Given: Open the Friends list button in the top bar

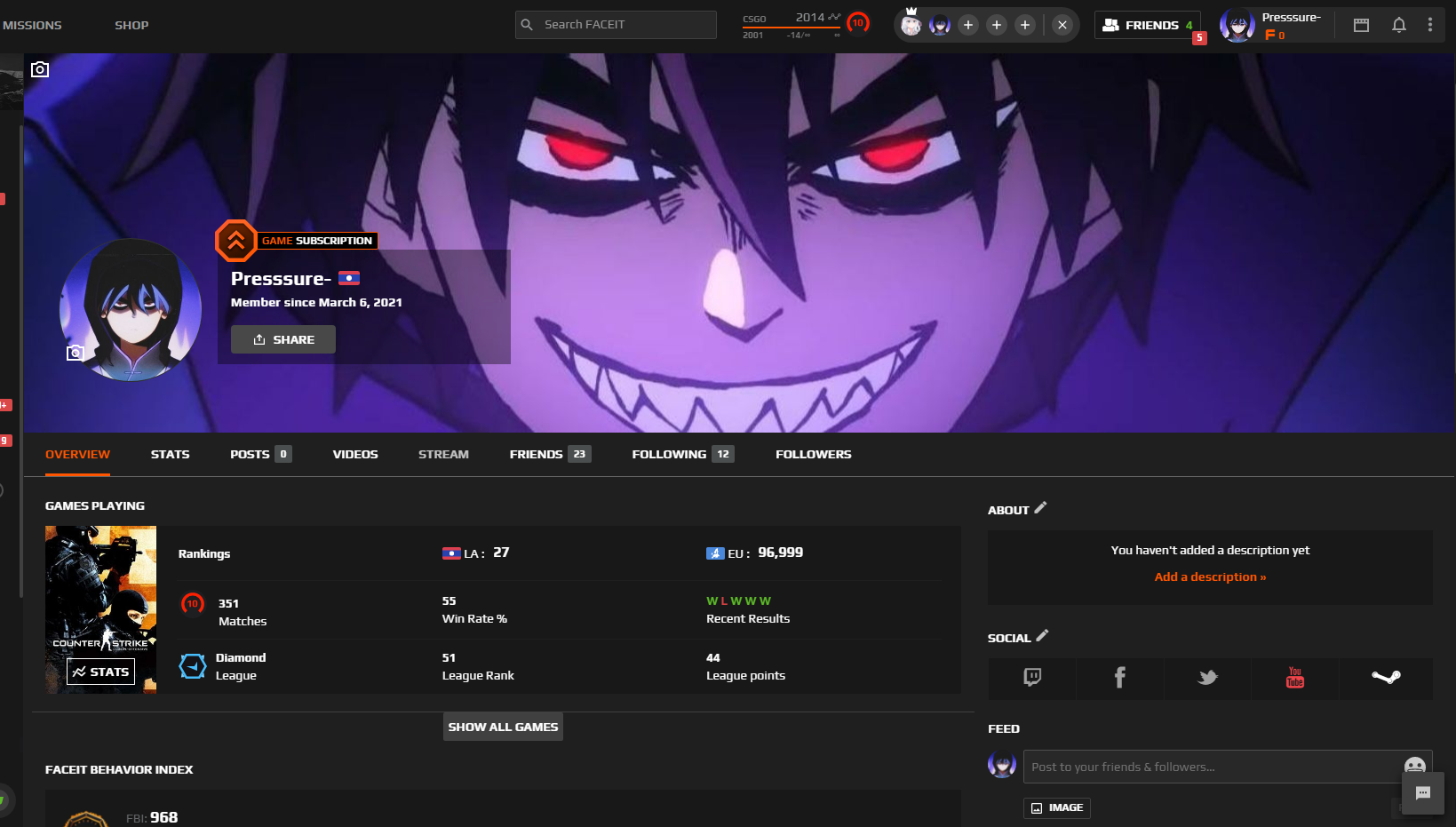Looking at the screenshot, I should pyautogui.click(x=1148, y=25).
